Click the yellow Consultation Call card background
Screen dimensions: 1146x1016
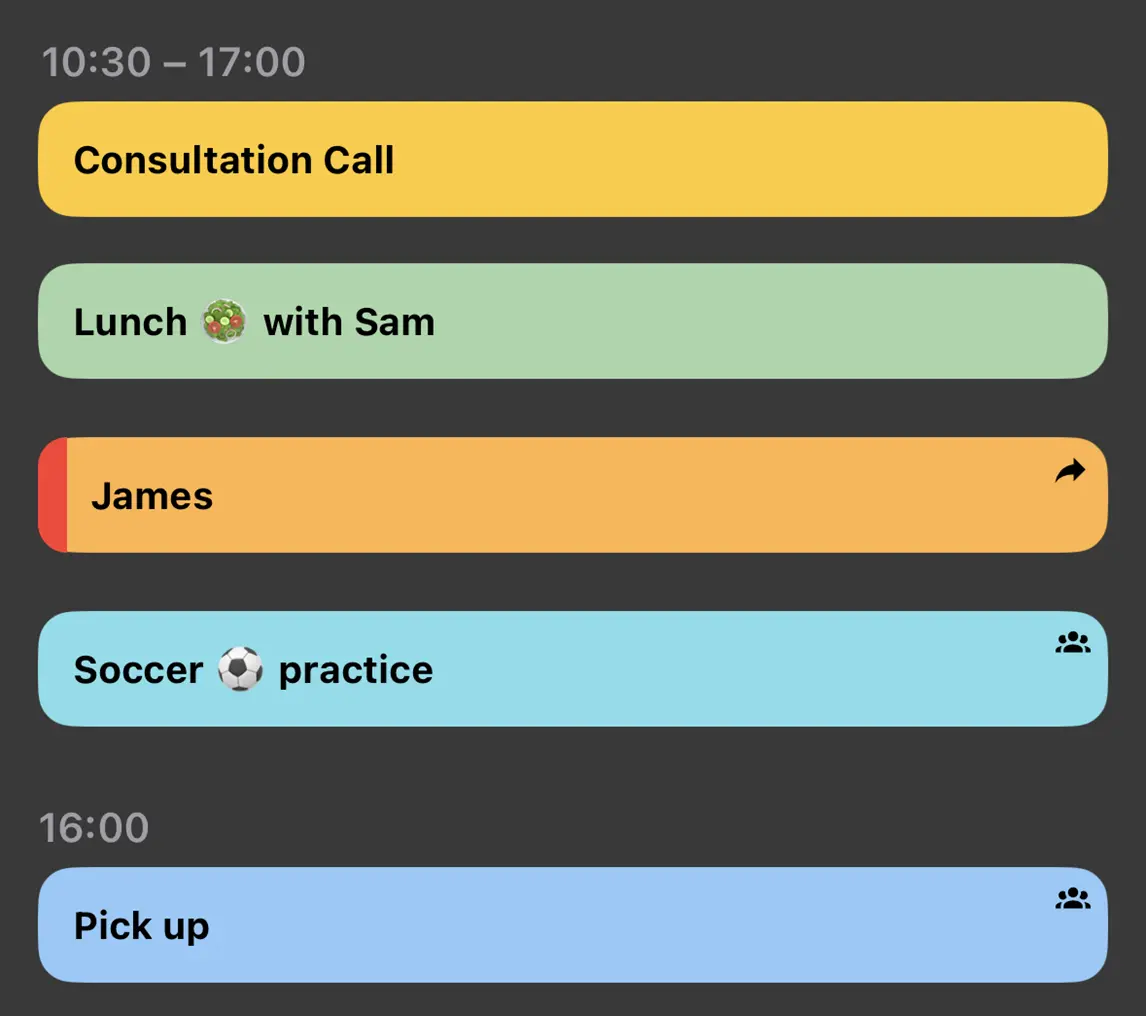700,159
